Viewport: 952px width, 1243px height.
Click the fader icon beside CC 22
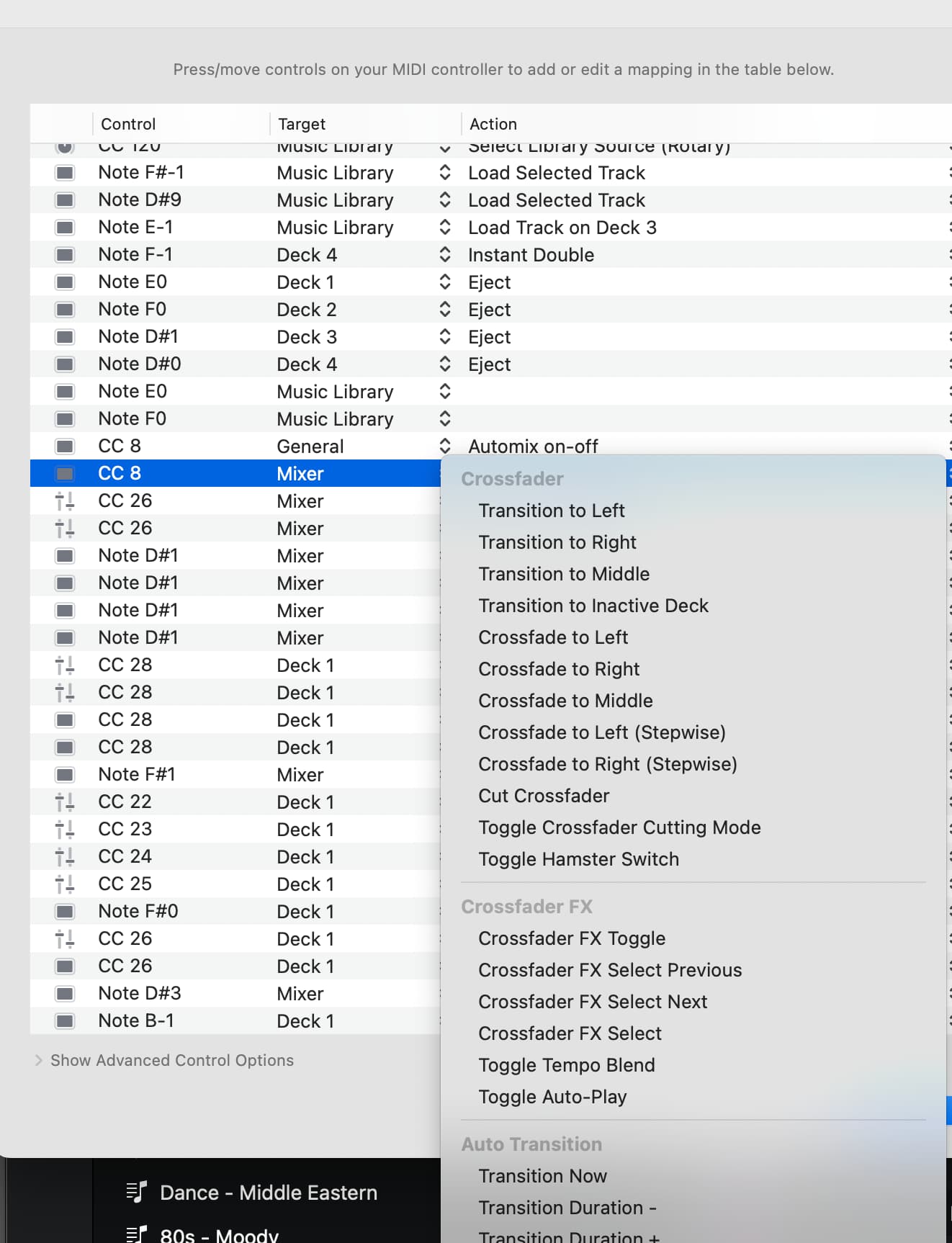[x=65, y=802]
